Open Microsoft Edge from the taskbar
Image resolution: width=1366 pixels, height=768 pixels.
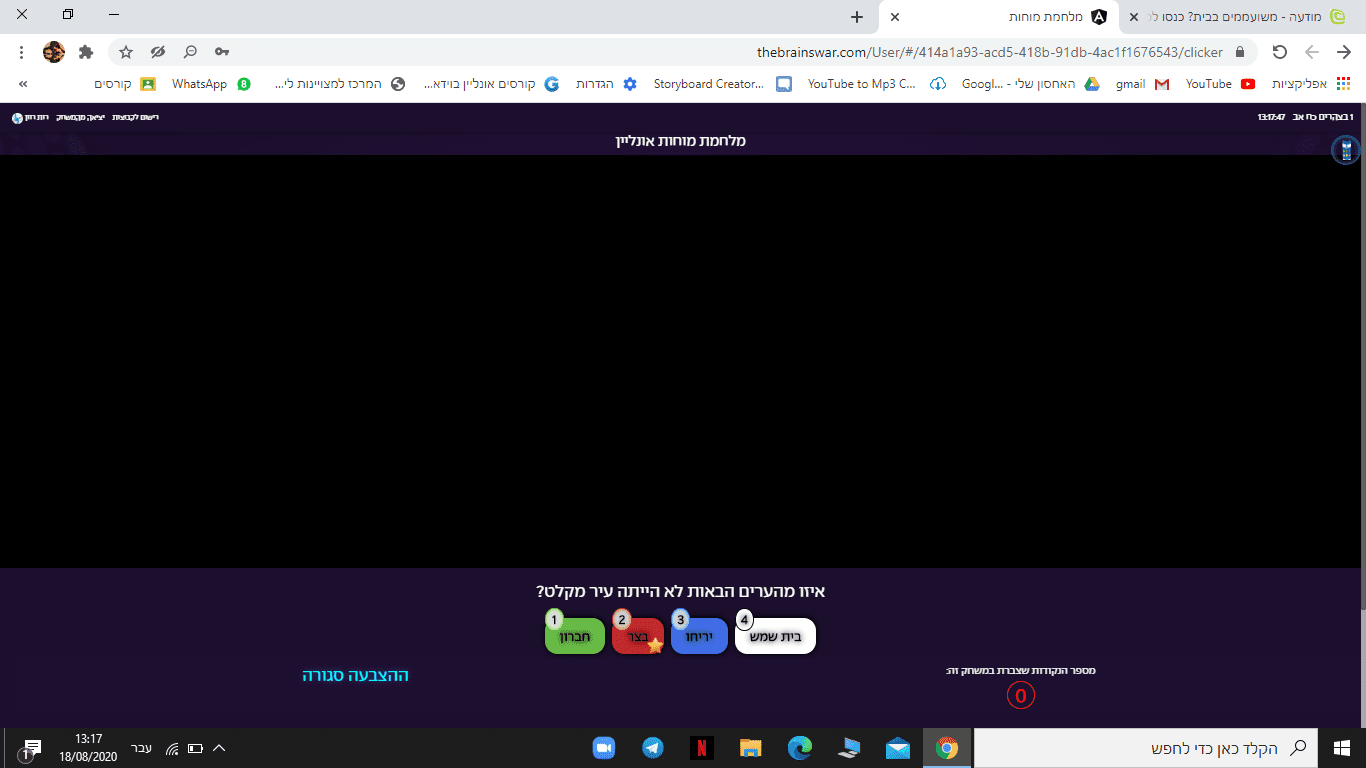[x=799, y=748]
